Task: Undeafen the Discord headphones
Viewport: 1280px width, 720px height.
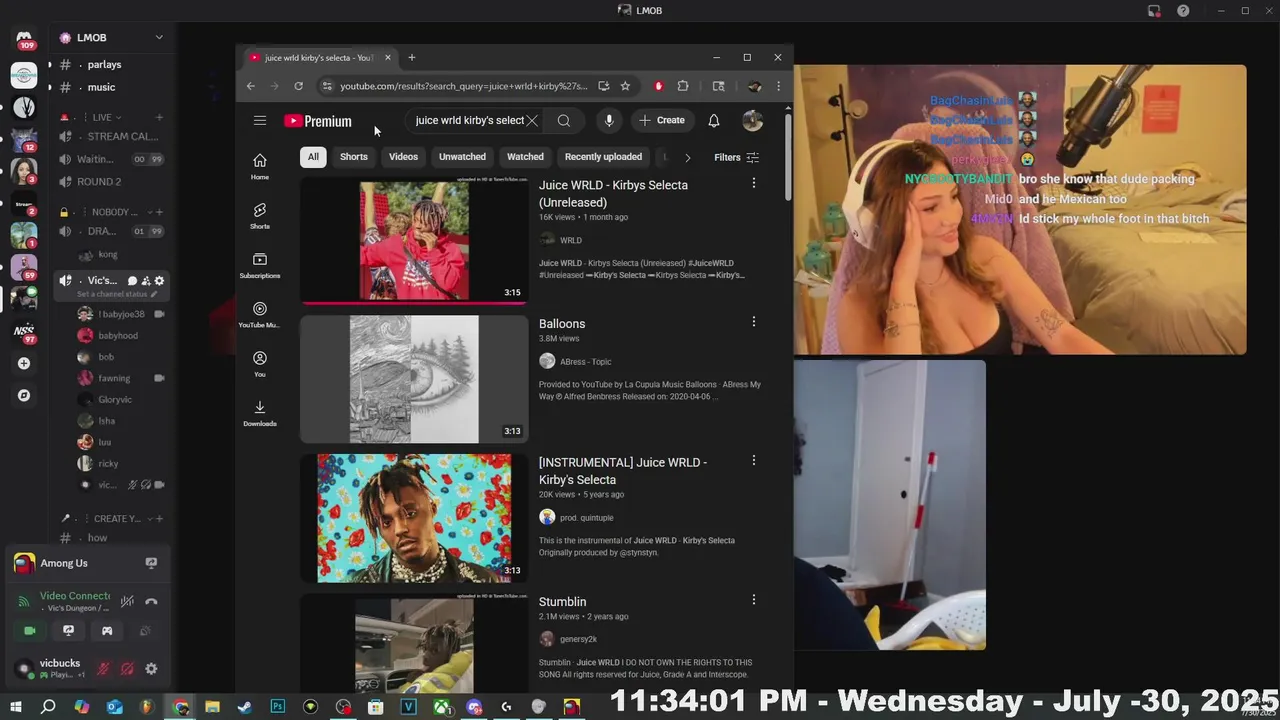Action: click(x=127, y=669)
